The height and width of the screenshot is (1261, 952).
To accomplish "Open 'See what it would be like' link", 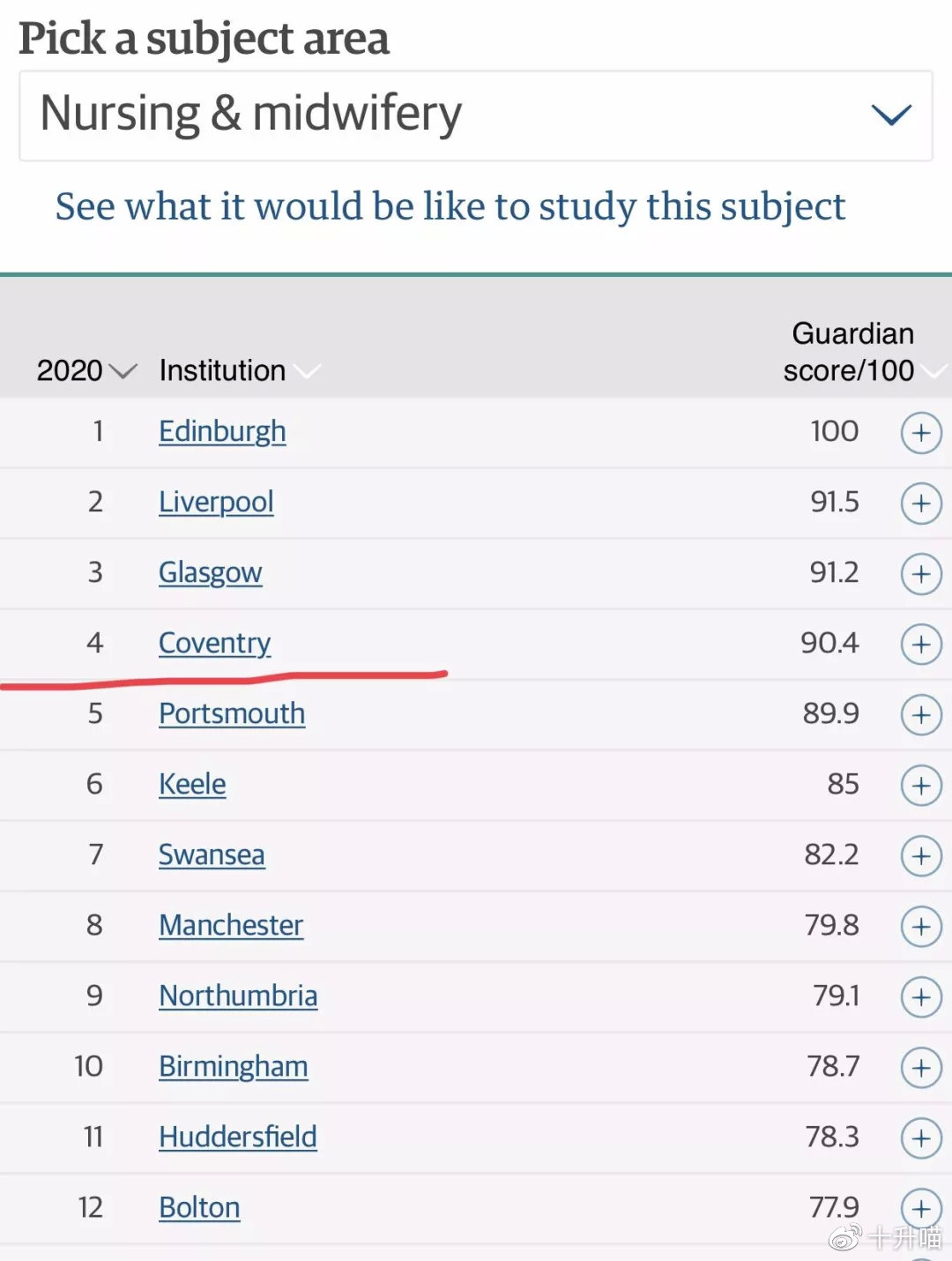I will pyautogui.click(x=450, y=206).
